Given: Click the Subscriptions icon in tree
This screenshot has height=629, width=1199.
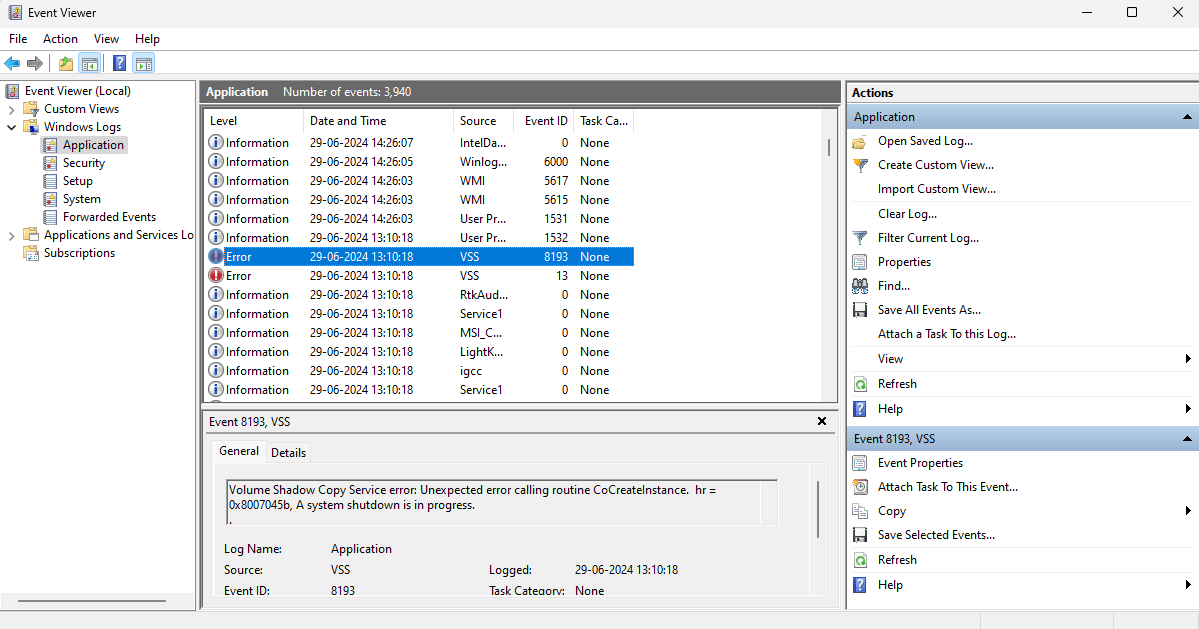Looking at the screenshot, I should (x=31, y=253).
